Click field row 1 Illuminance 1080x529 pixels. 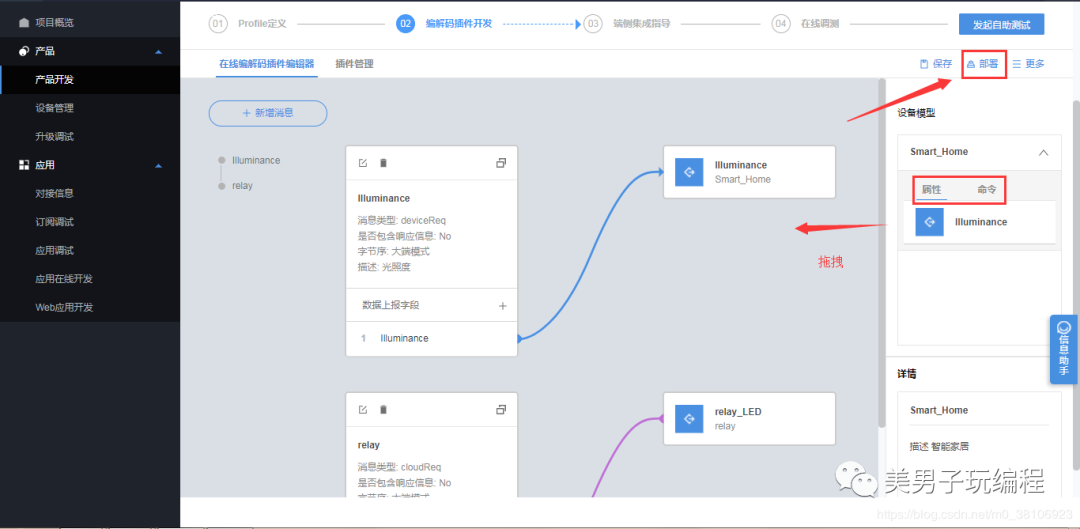click(431, 338)
